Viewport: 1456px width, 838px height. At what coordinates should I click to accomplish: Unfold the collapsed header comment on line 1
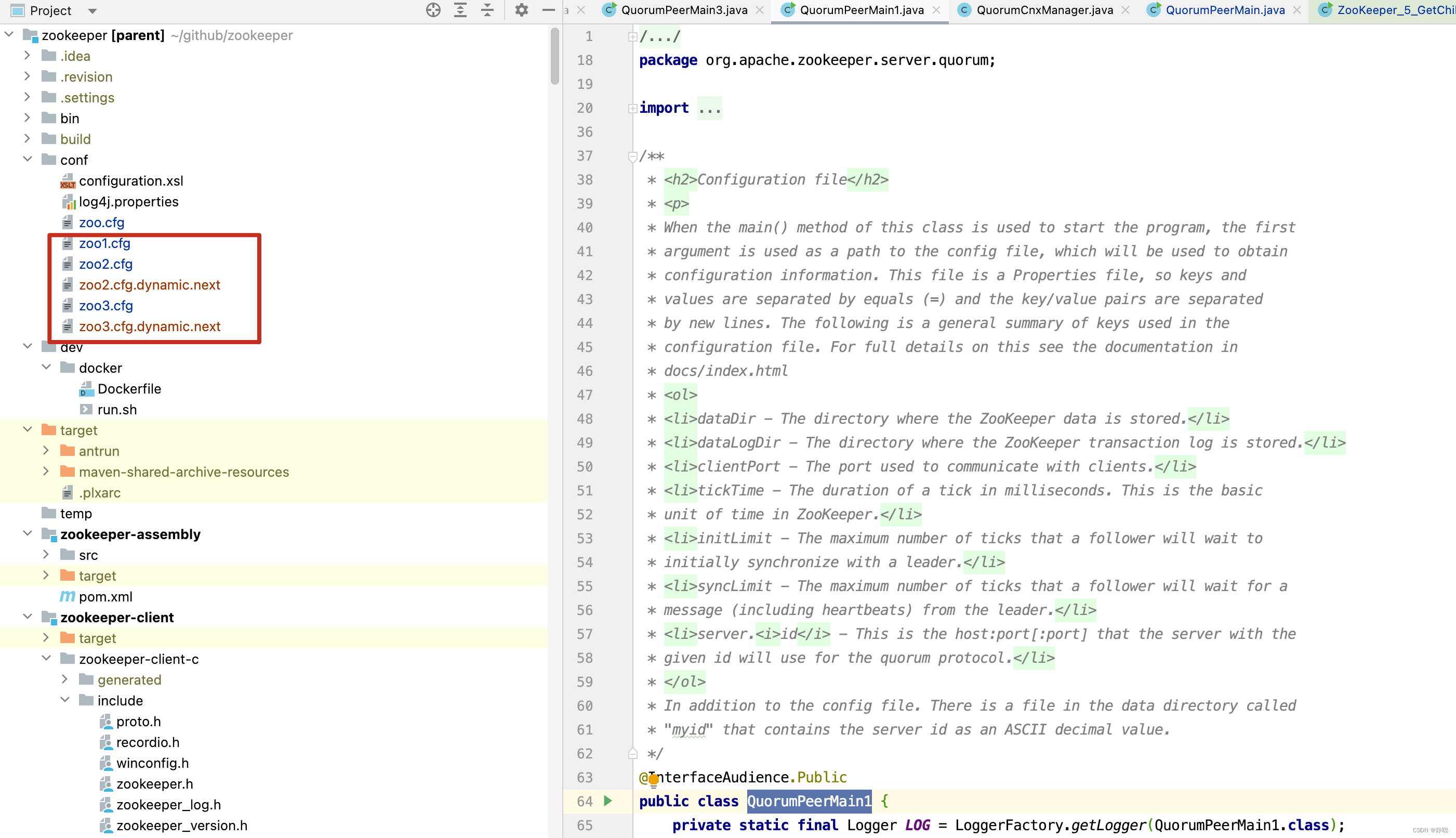click(x=632, y=37)
